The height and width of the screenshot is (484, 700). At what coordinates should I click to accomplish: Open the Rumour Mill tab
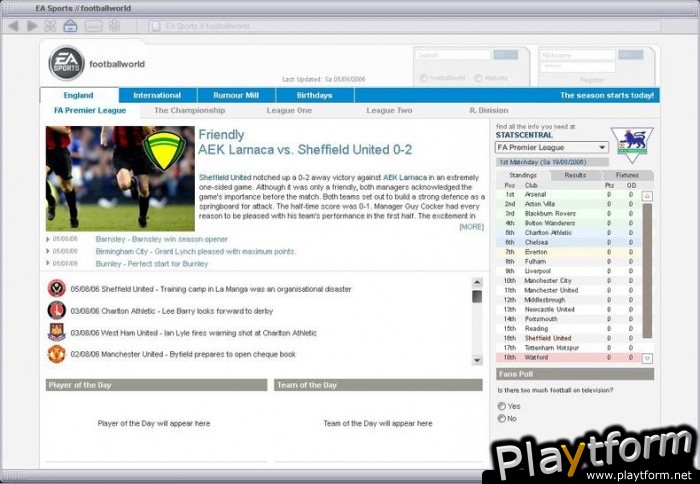pos(236,95)
